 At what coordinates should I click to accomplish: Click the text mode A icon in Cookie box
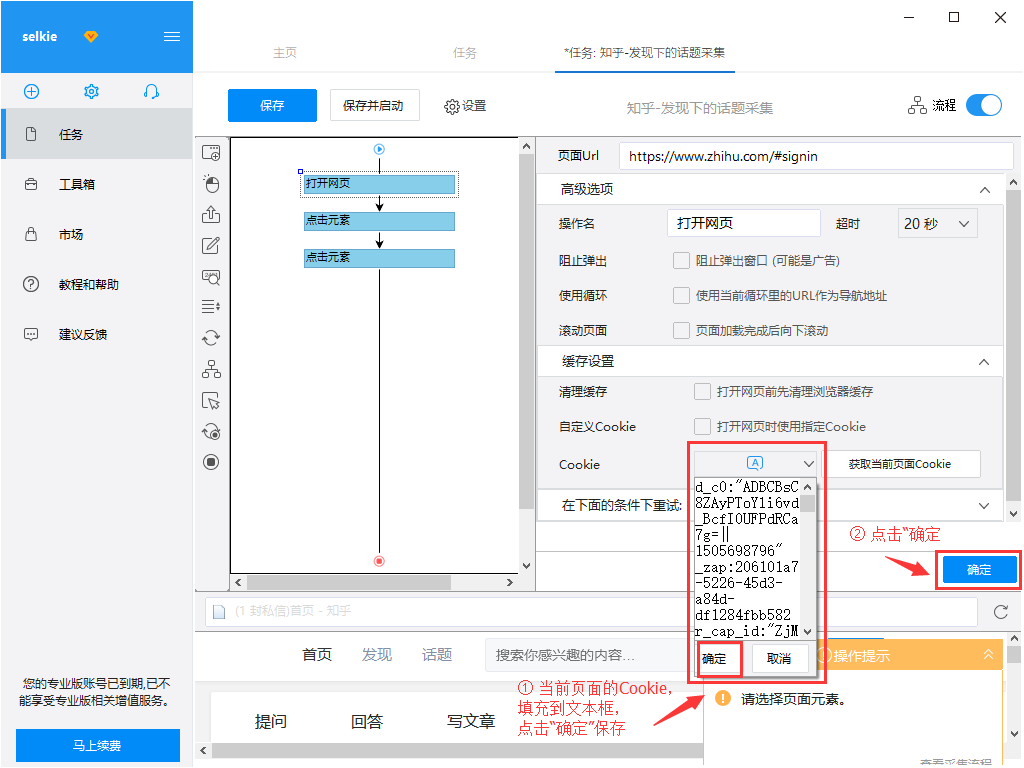pos(754,463)
